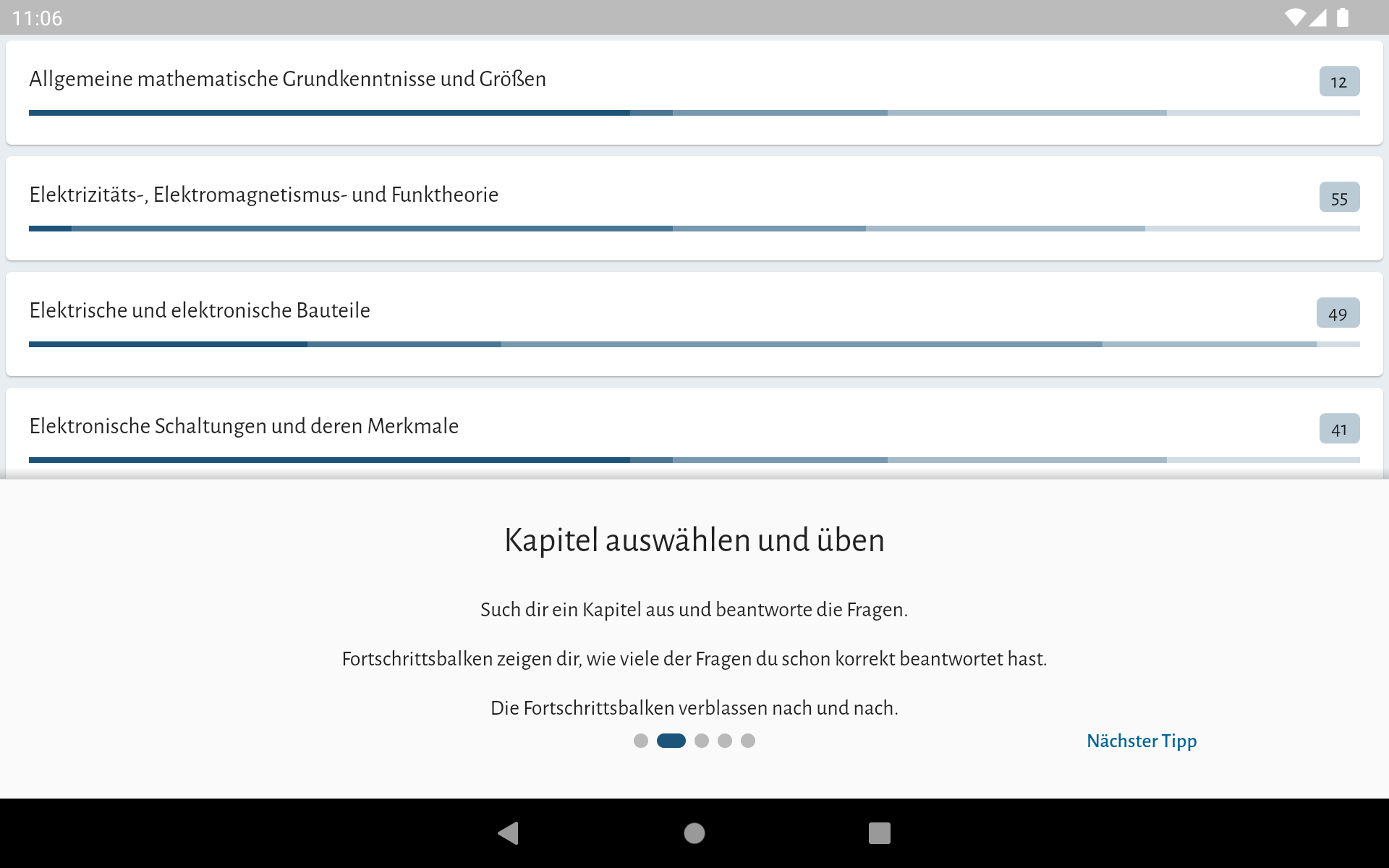Go to Nächster Tipp

(x=1141, y=741)
